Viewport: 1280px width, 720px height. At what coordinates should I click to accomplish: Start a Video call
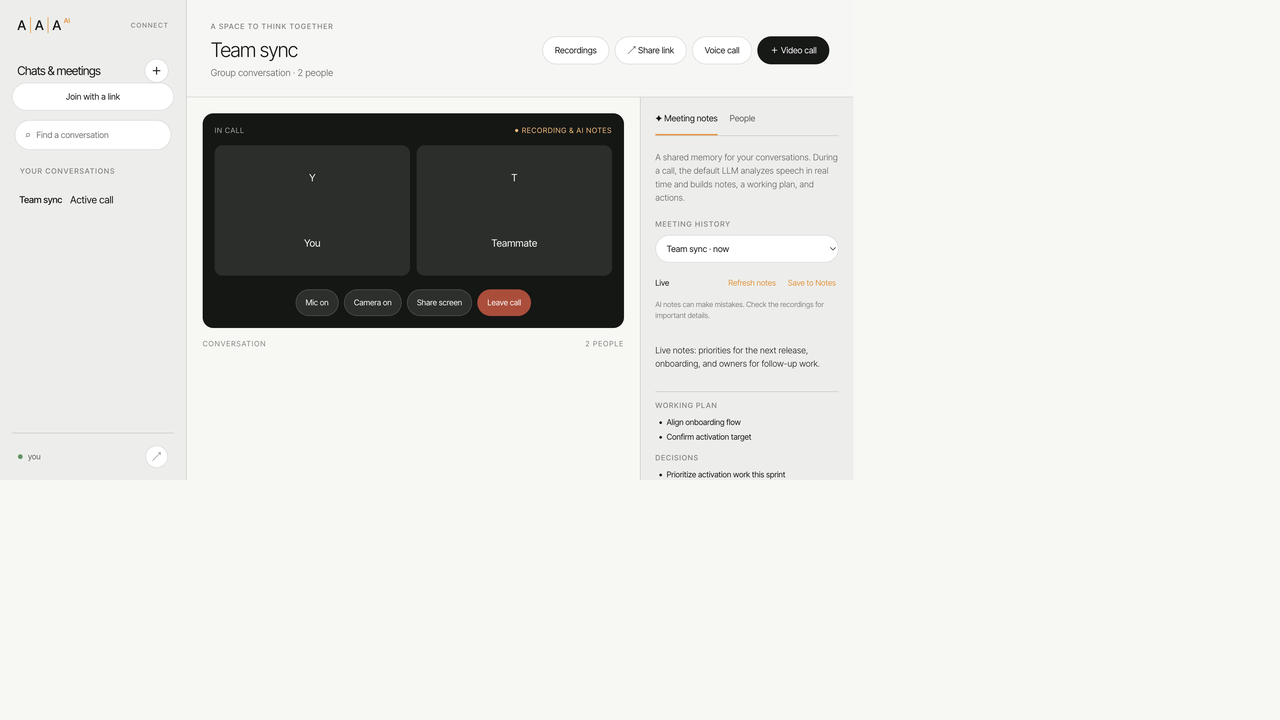click(x=793, y=51)
